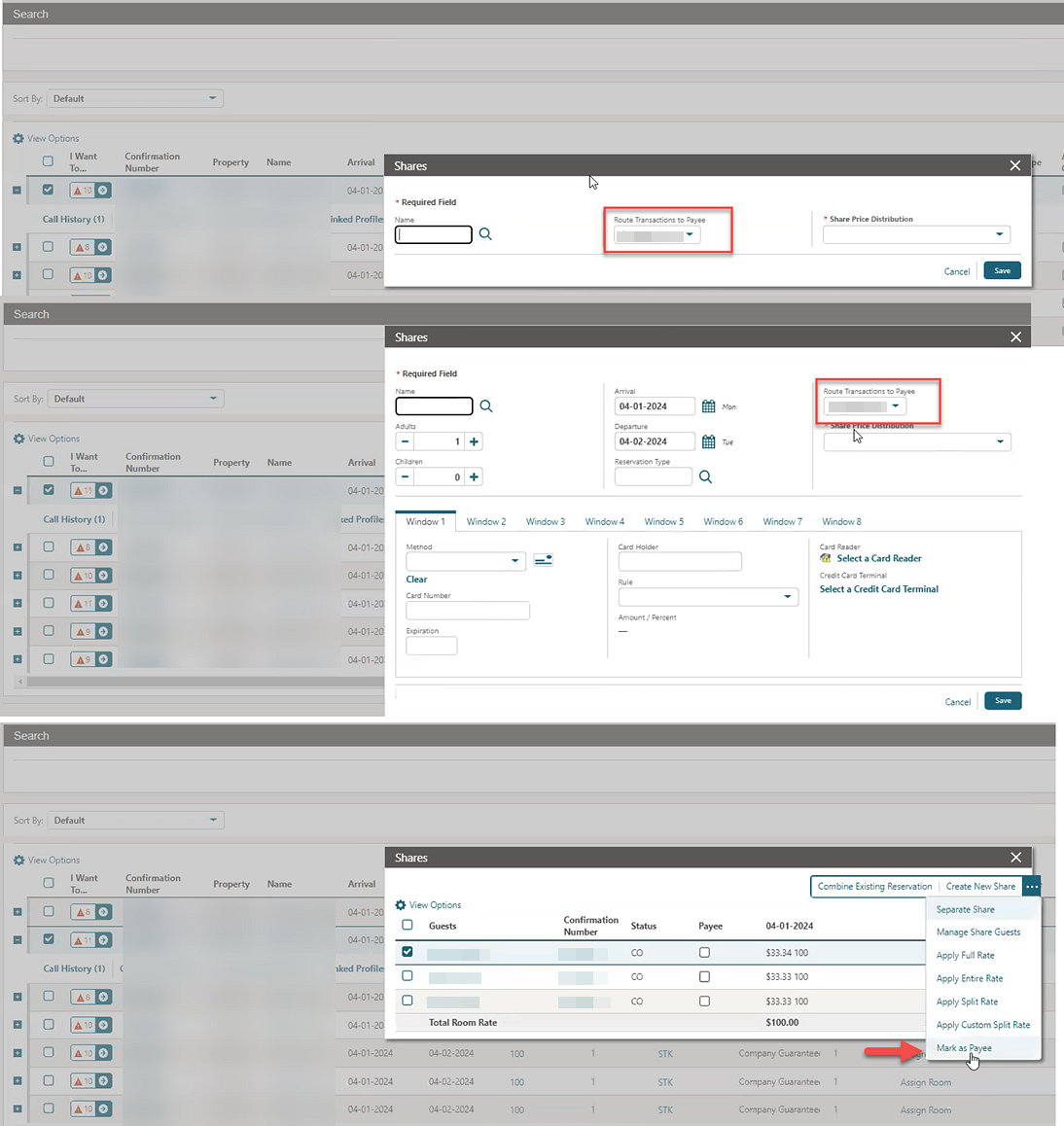The height and width of the screenshot is (1126, 1064).
Task: Click into the Expiration field
Action: 431,646
